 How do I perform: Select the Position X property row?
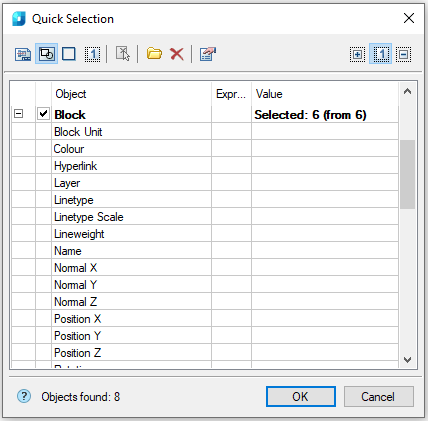[205, 318]
